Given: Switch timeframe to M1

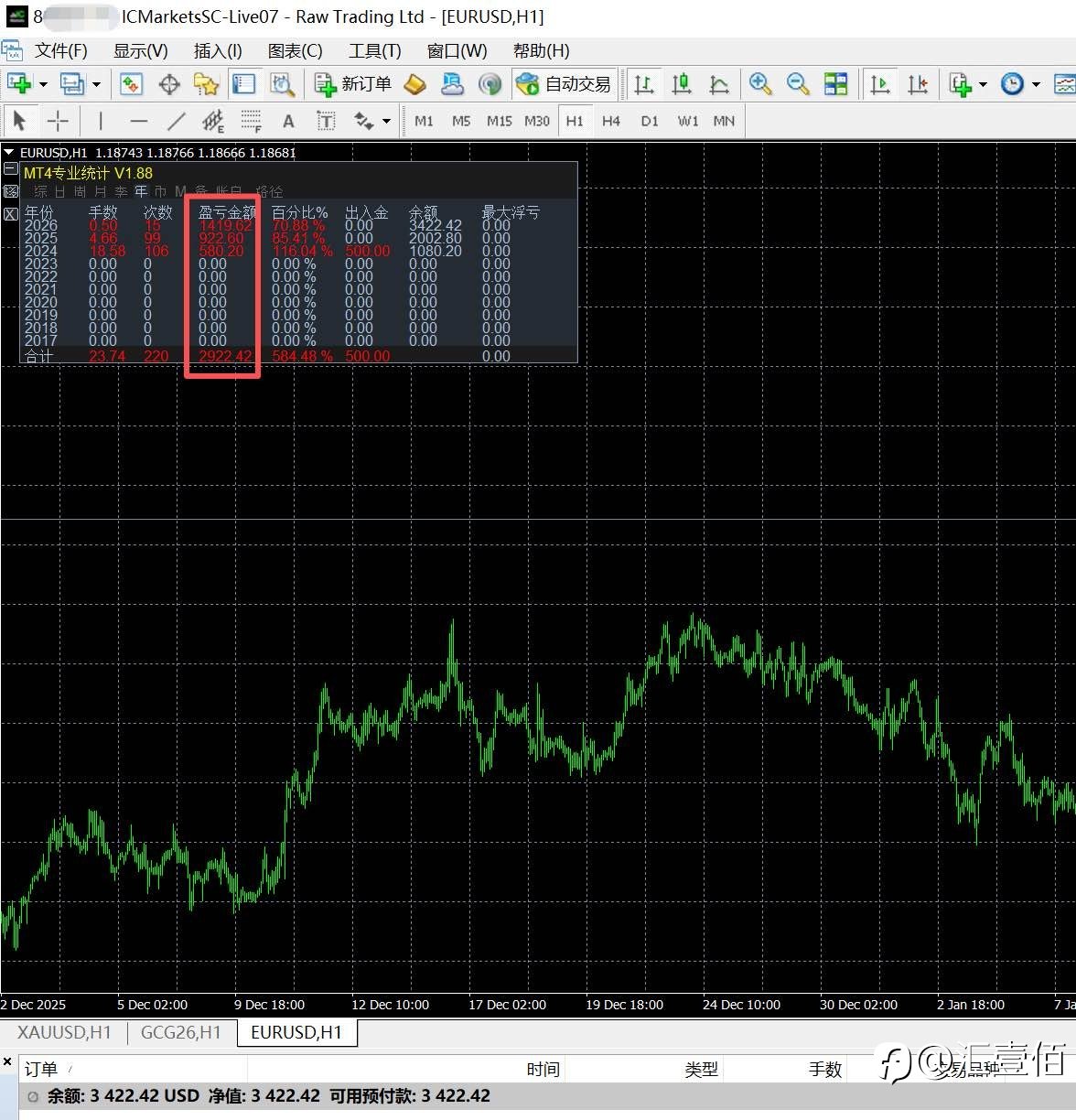Looking at the screenshot, I should pos(424,121).
